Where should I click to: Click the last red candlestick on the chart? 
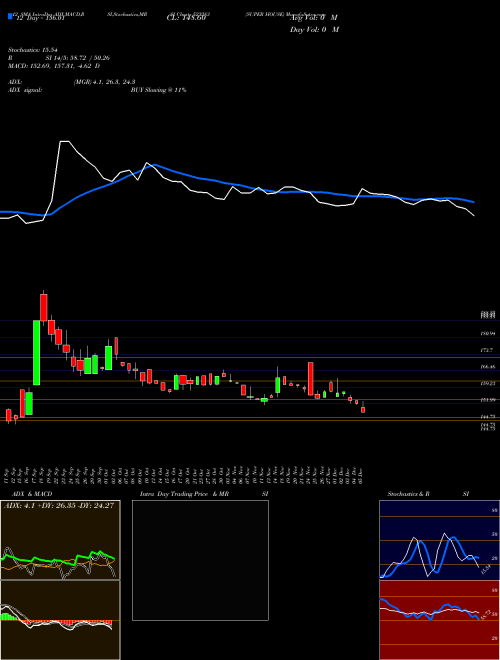363,409
